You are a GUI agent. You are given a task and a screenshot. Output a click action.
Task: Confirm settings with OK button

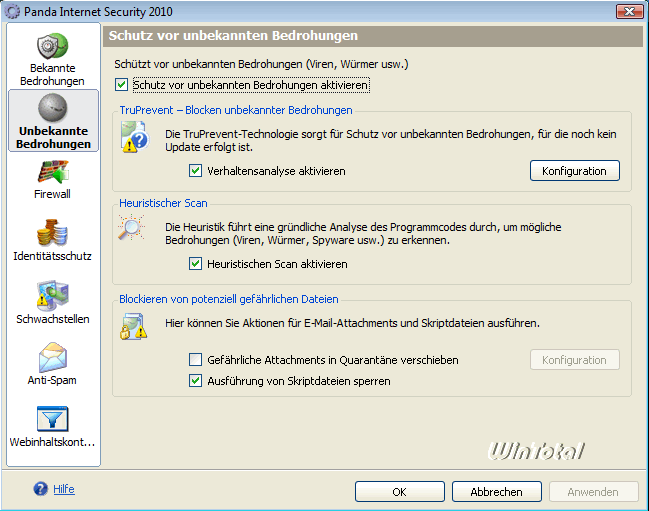click(x=399, y=492)
